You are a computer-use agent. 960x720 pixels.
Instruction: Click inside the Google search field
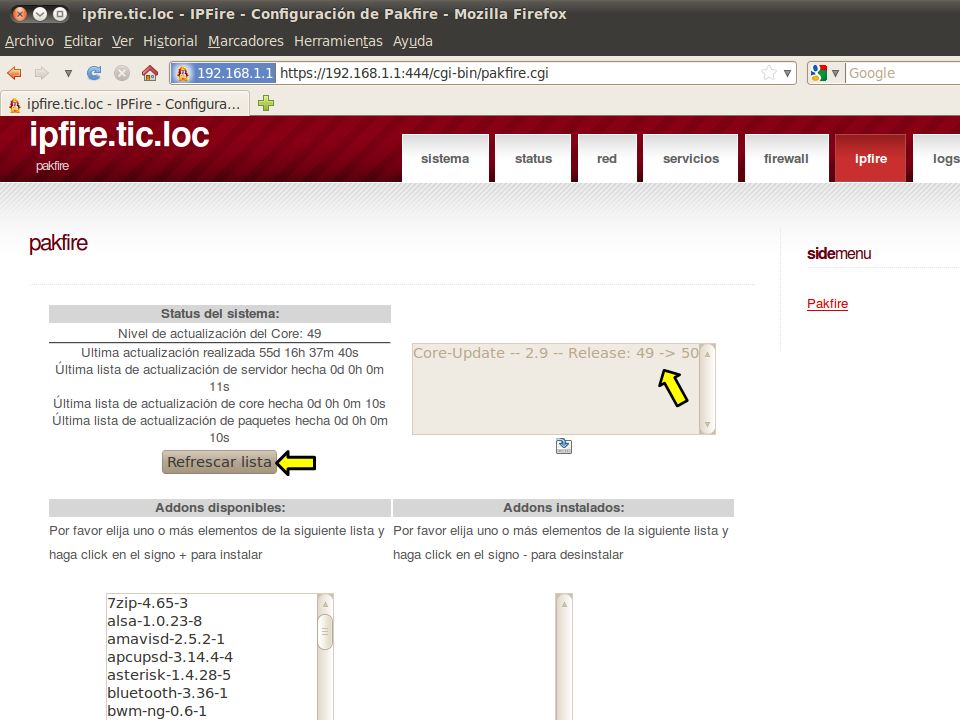(900, 73)
